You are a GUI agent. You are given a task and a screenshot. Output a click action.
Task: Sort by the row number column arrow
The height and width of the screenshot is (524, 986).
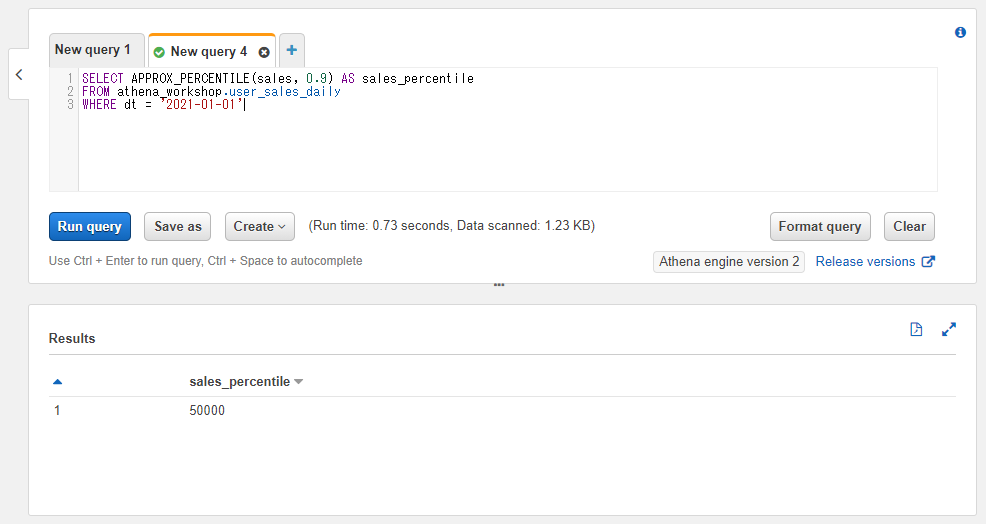point(57,382)
